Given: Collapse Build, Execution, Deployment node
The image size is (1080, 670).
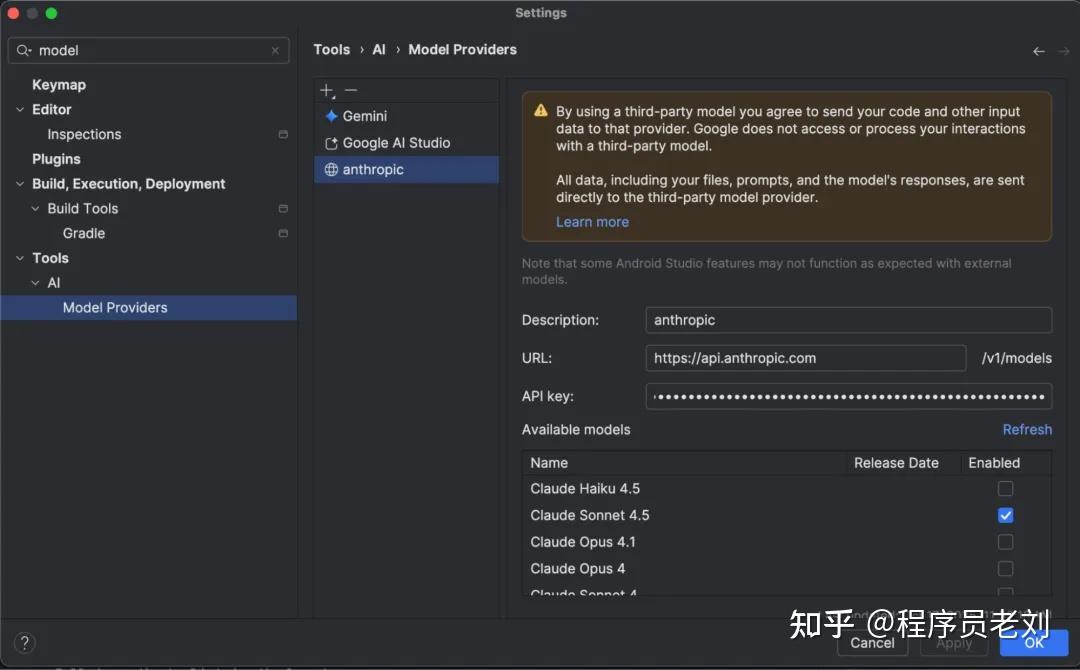Looking at the screenshot, I should [x=20, y=184].
